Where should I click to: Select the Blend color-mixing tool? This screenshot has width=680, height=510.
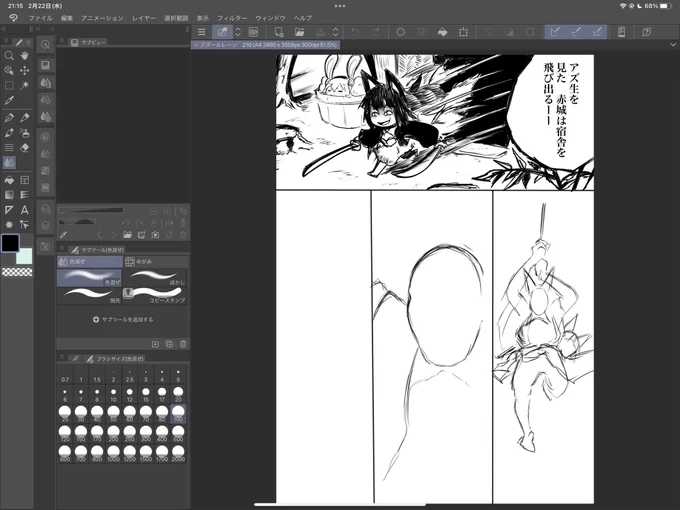[9, 163]
